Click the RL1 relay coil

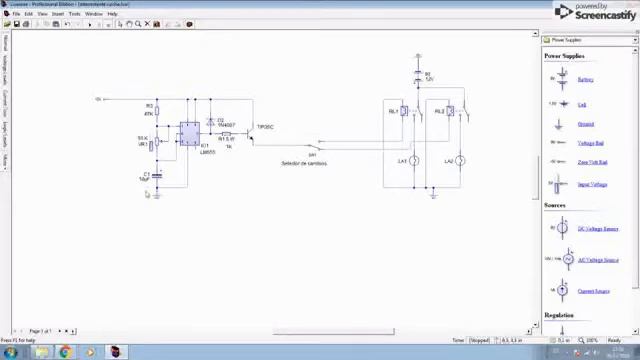(x=404, y=111)
